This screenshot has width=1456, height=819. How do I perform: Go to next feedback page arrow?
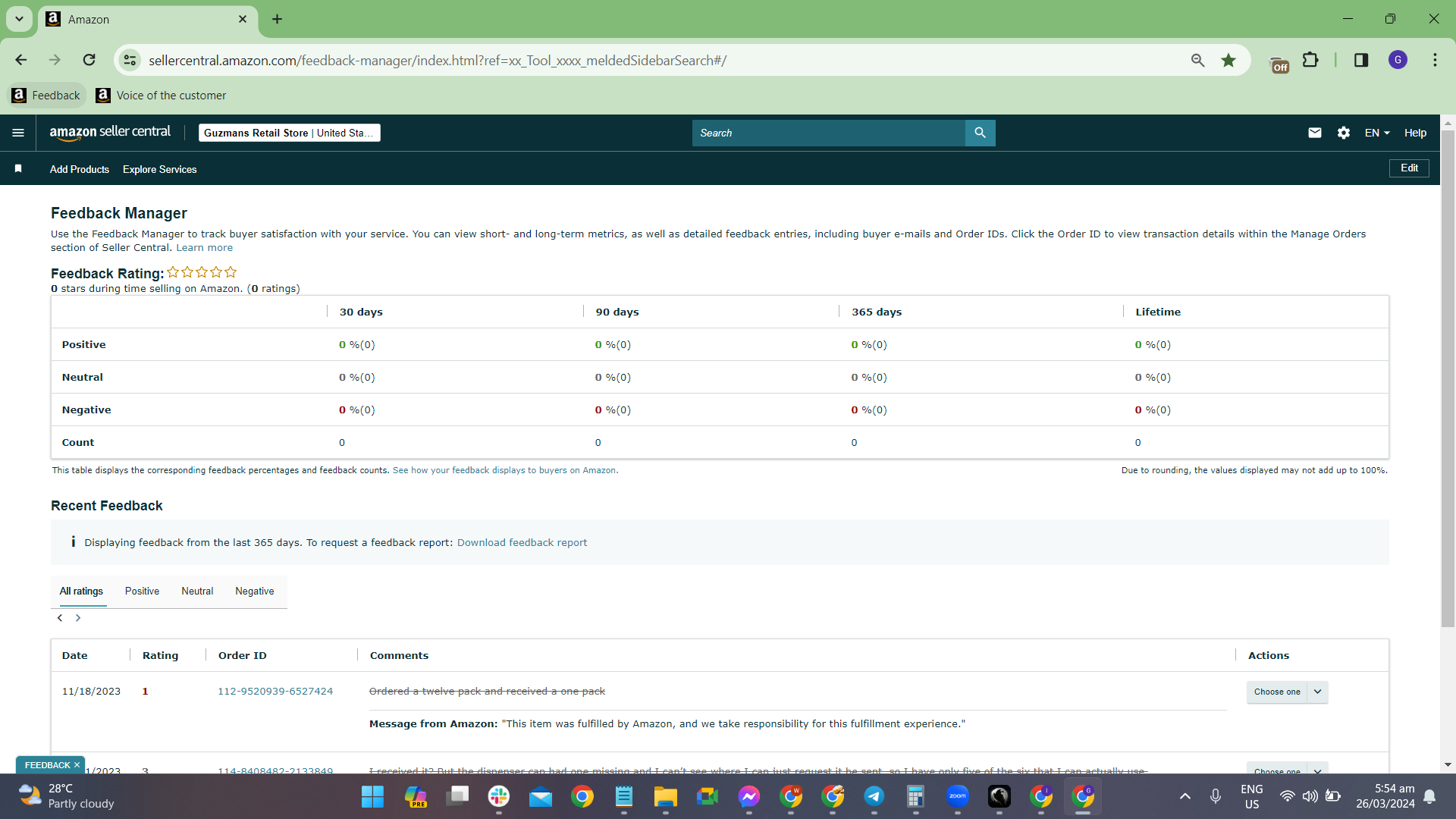(78, 618)
